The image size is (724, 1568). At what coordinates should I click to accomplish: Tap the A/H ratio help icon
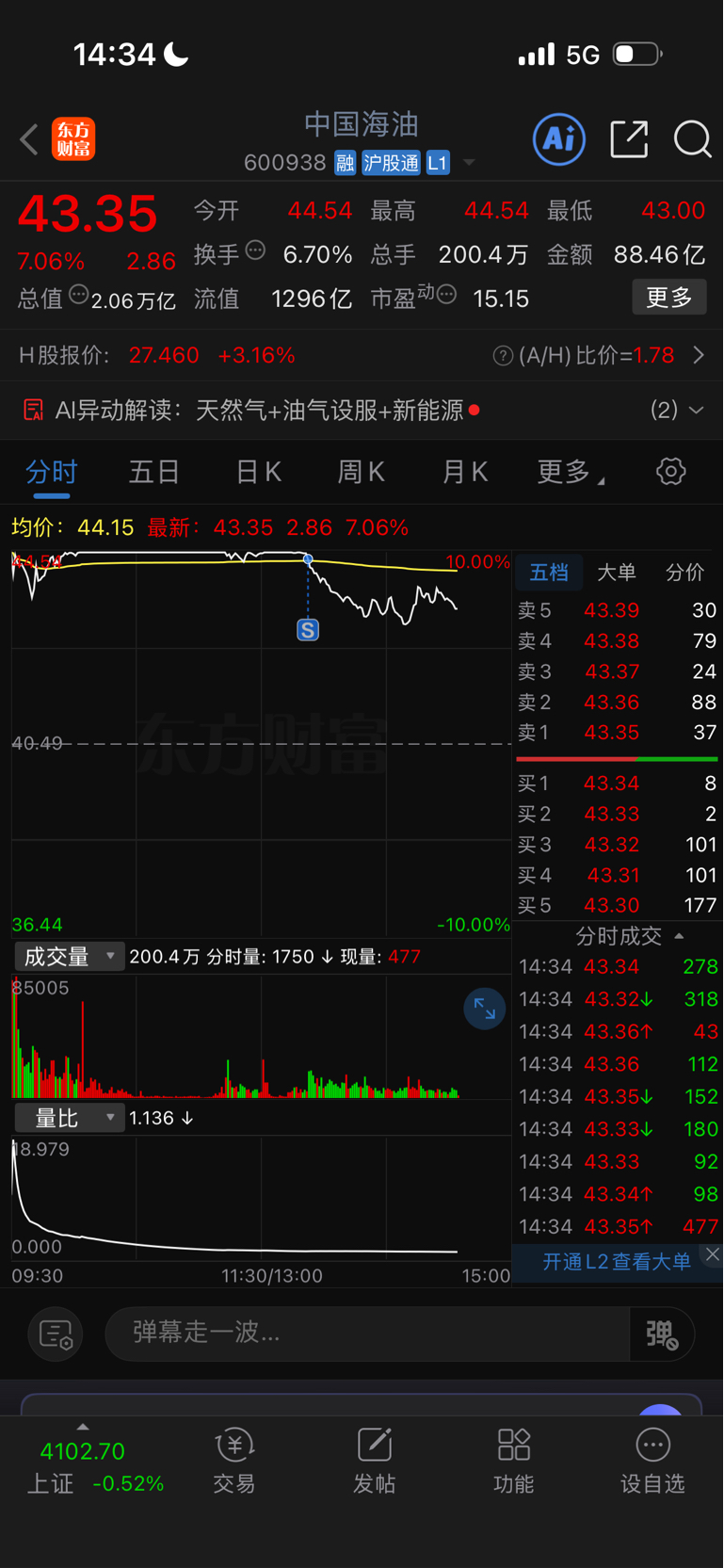[503, 356]
